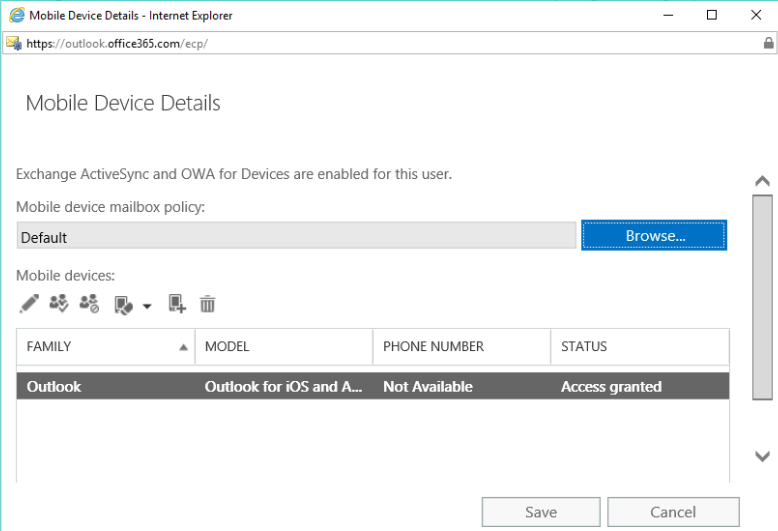778x531 pixels.
Task: Click the allow device access icon
Action: click(59, 304)
